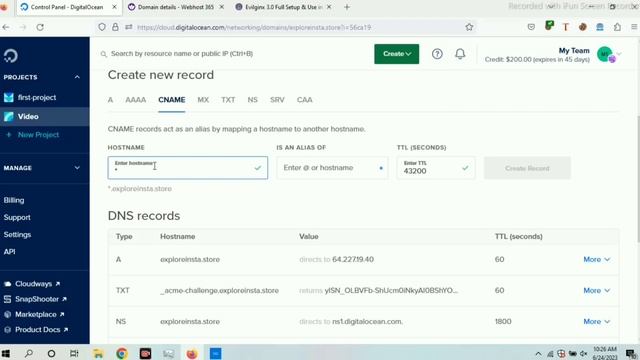
Task: Launch Chrome from the taskbar
Action: pos(122,353)
